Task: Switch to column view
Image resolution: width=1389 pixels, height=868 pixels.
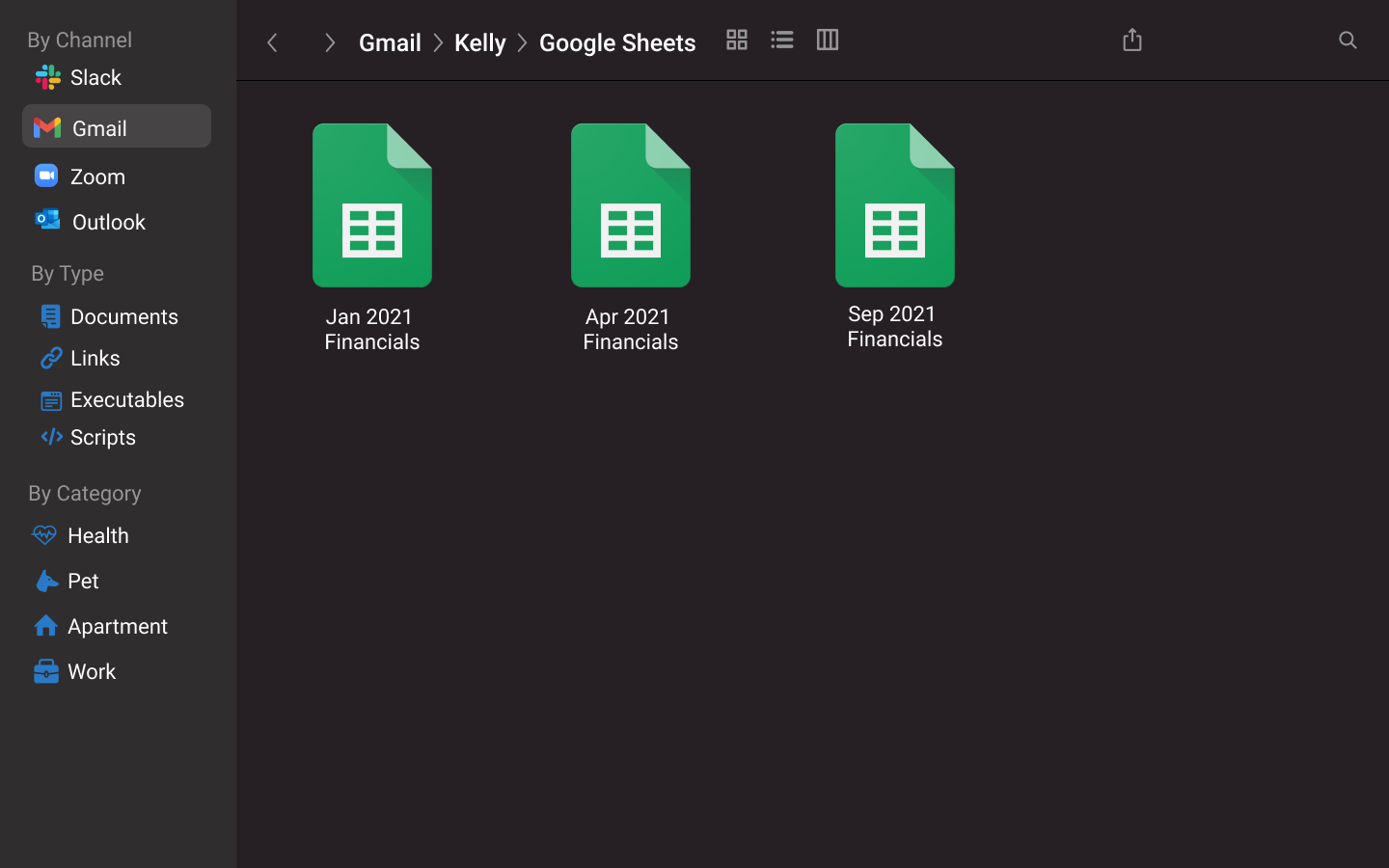Action: [x=828, y=40]
